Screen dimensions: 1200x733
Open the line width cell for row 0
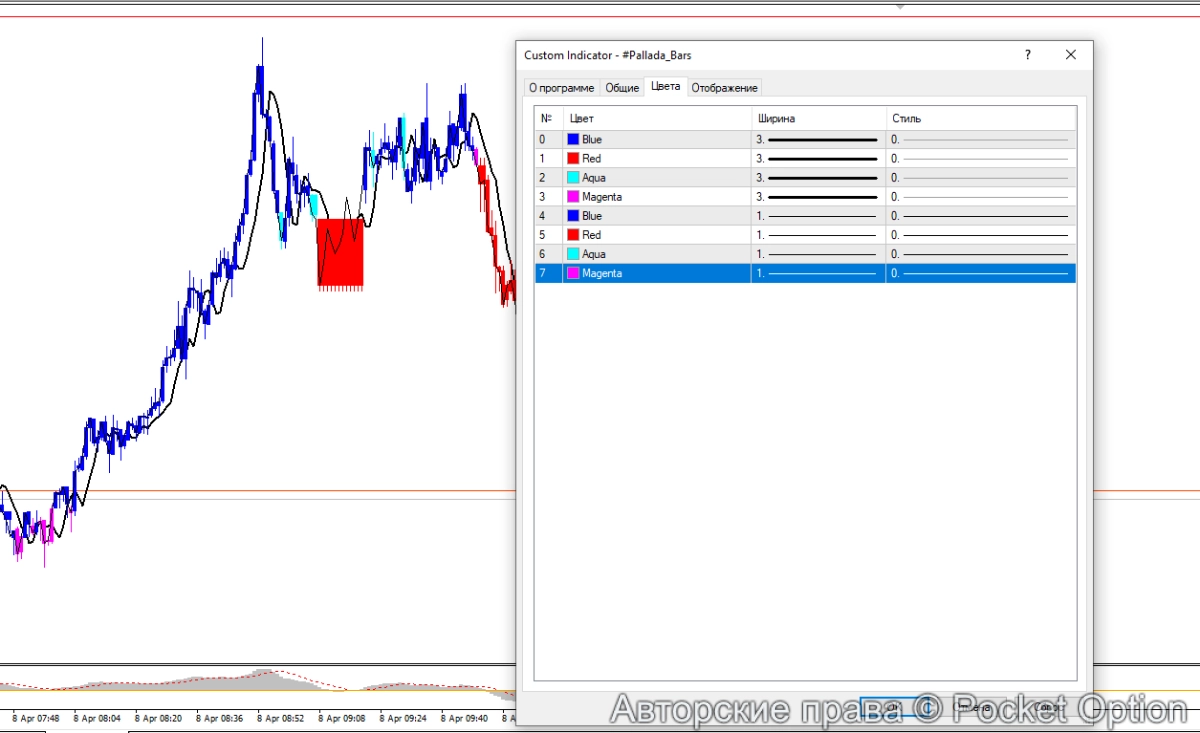coord(817,140)
